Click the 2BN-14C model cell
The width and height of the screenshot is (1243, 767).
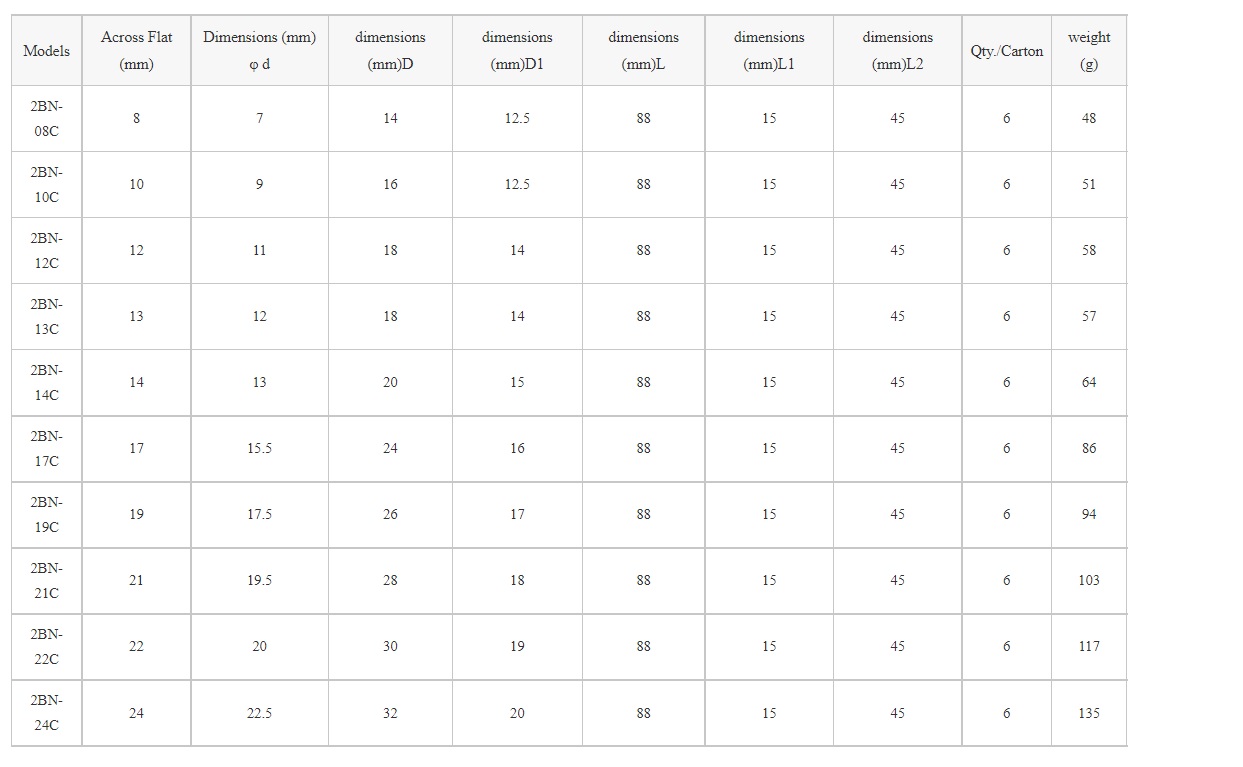[47, 382]
